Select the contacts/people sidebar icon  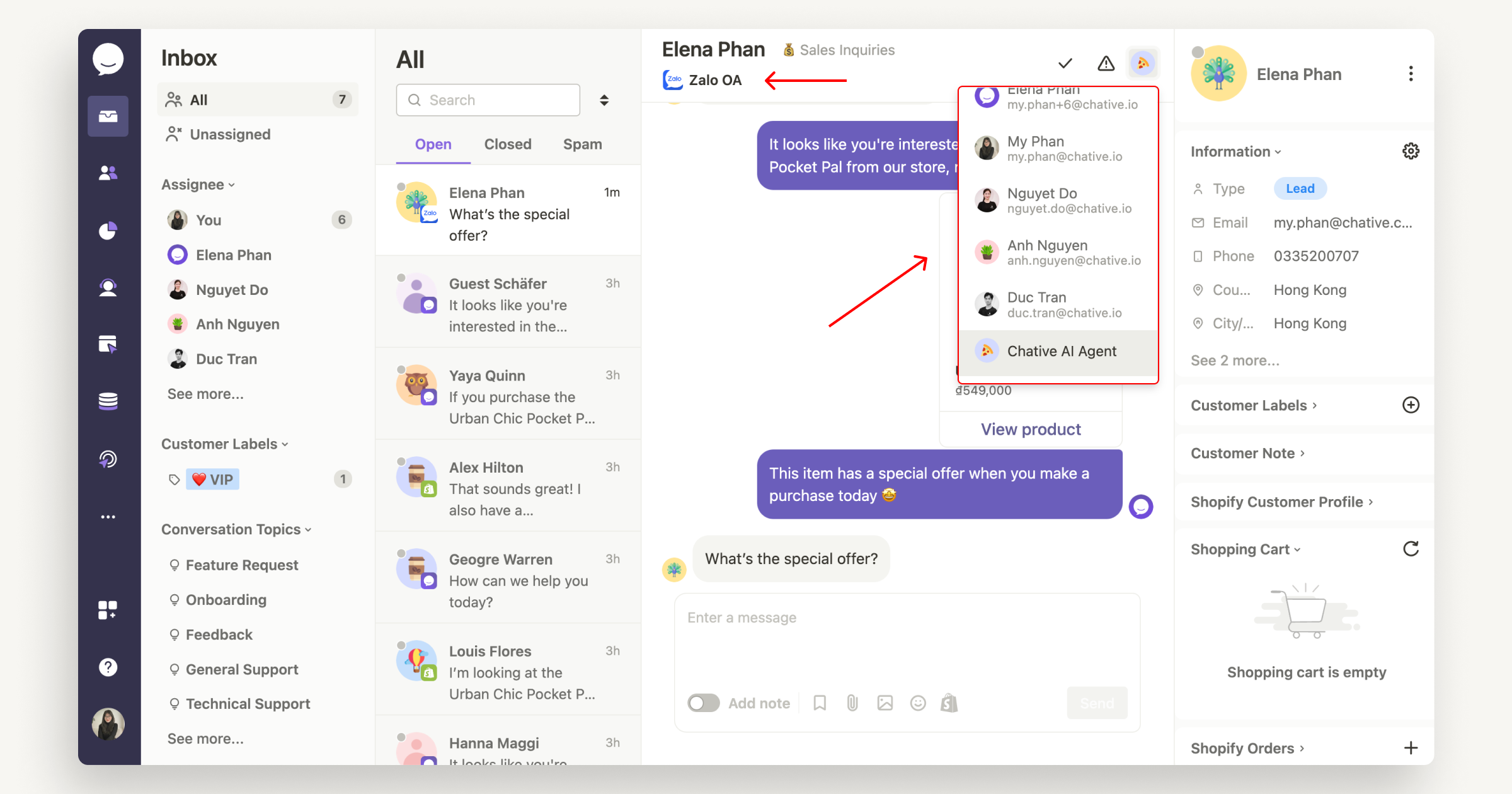click(x=109, y=171)
